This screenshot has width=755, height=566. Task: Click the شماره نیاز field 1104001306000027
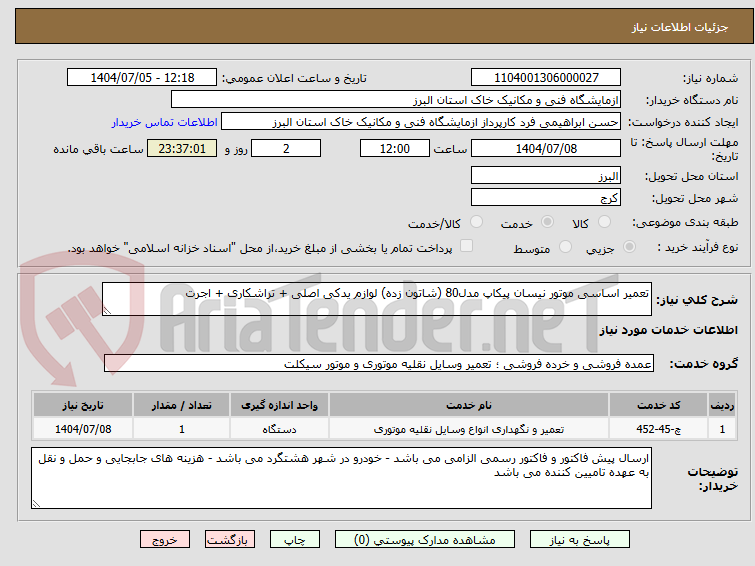click(x=546, y=78)
